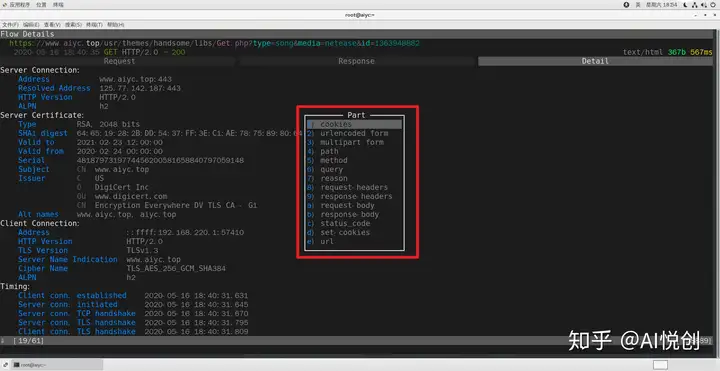
Task: Click the 'Flow Details' title text
Action: click(x=27, y=34)
